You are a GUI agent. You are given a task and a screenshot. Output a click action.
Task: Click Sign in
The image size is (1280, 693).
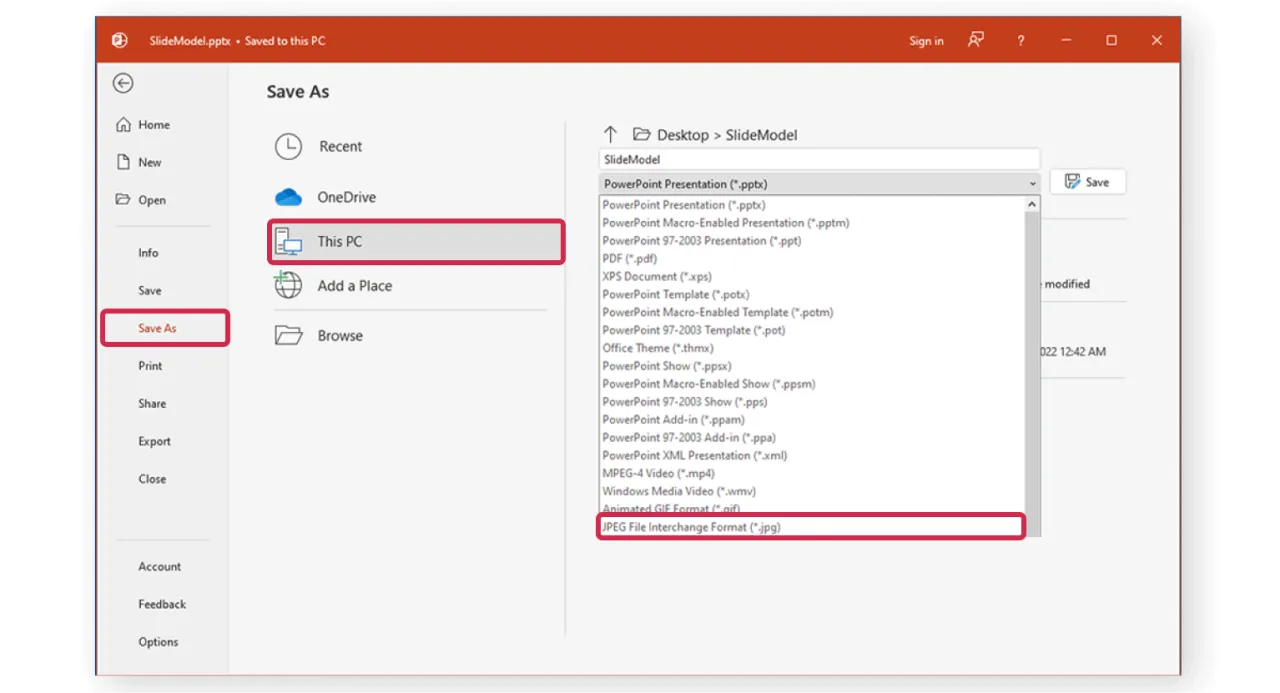point(926,41)
